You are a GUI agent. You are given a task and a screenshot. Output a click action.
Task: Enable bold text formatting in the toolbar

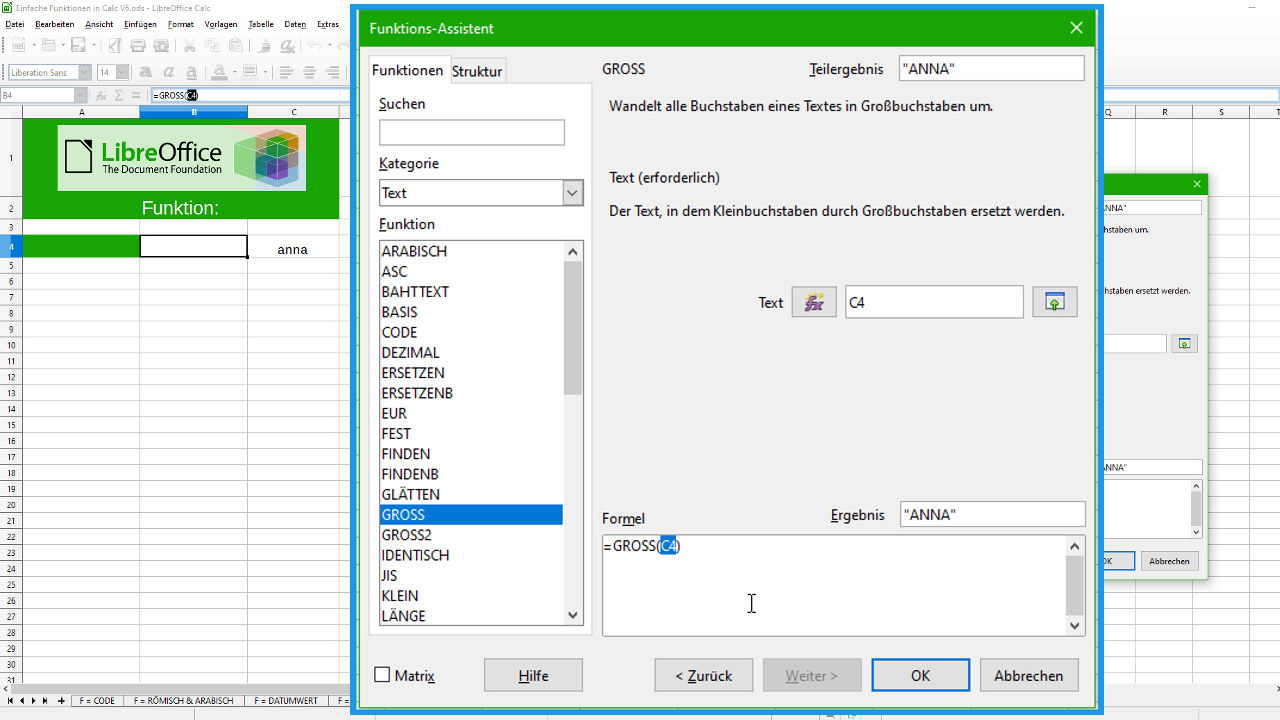point(144,70)
